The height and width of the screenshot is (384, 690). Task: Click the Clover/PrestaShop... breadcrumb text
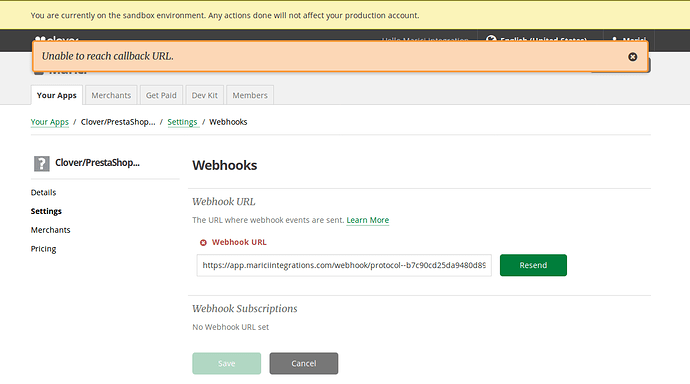(x=118, y=122)
